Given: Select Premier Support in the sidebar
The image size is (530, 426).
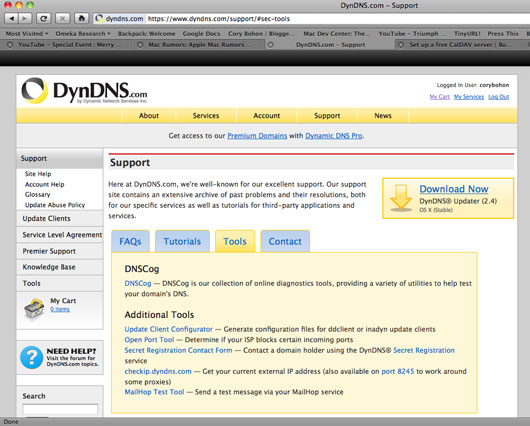Looking at the screenshot, I should pos(59,251).
